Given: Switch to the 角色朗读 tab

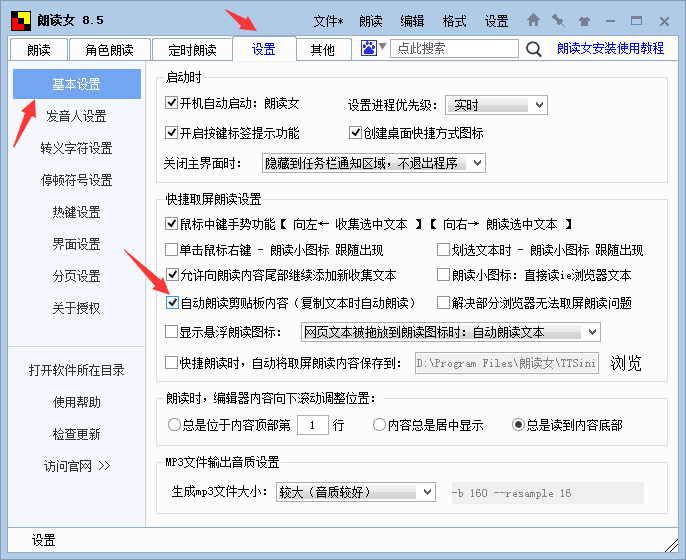Looking at the screenshot, I should (109, 50).
